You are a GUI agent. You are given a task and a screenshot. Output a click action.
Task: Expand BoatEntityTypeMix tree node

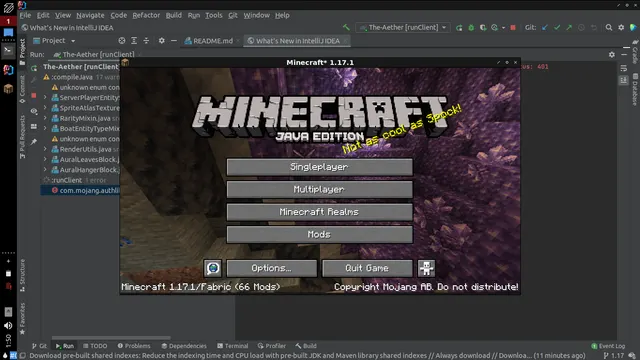click(x=45, y=129)
